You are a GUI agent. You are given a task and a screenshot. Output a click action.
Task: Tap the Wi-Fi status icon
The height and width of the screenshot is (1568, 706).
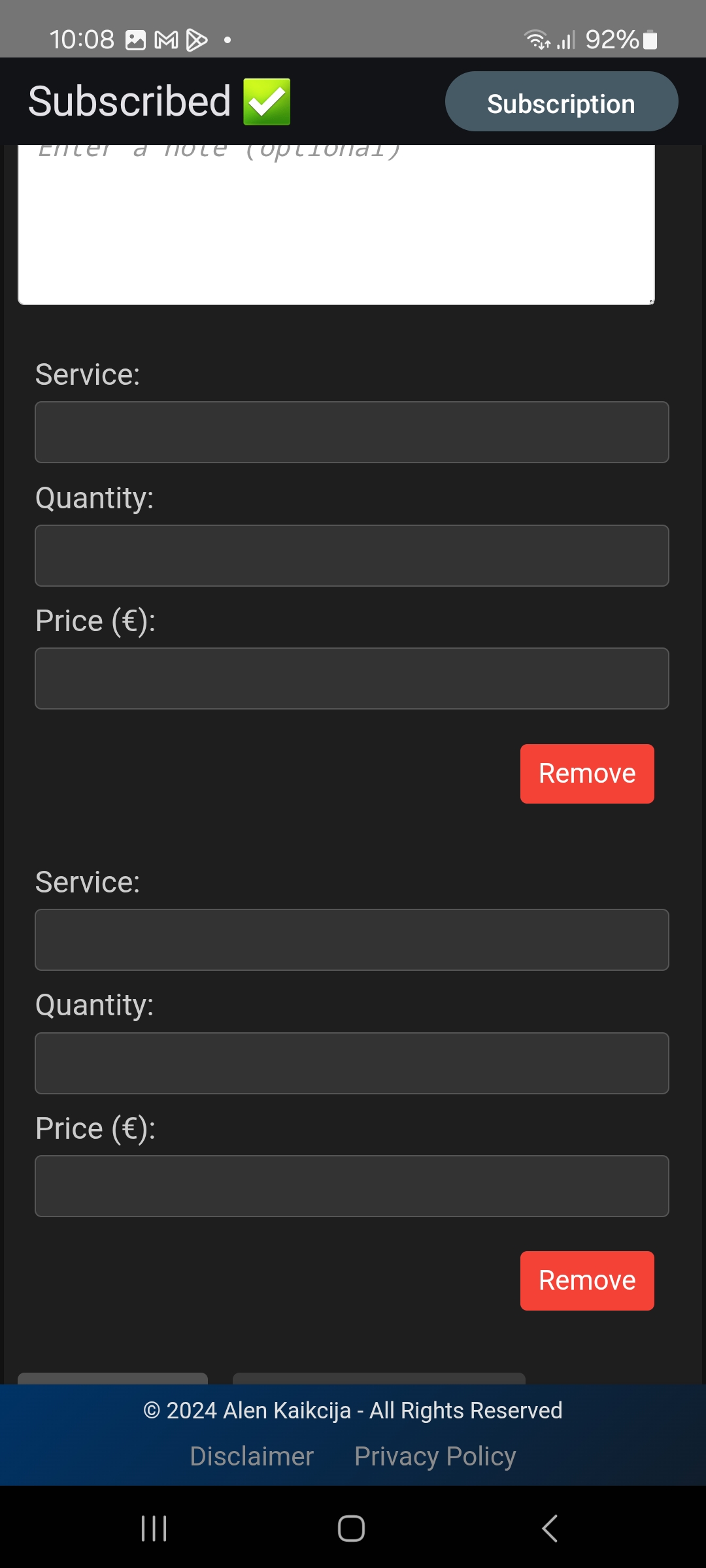click(x=537, y=41)
